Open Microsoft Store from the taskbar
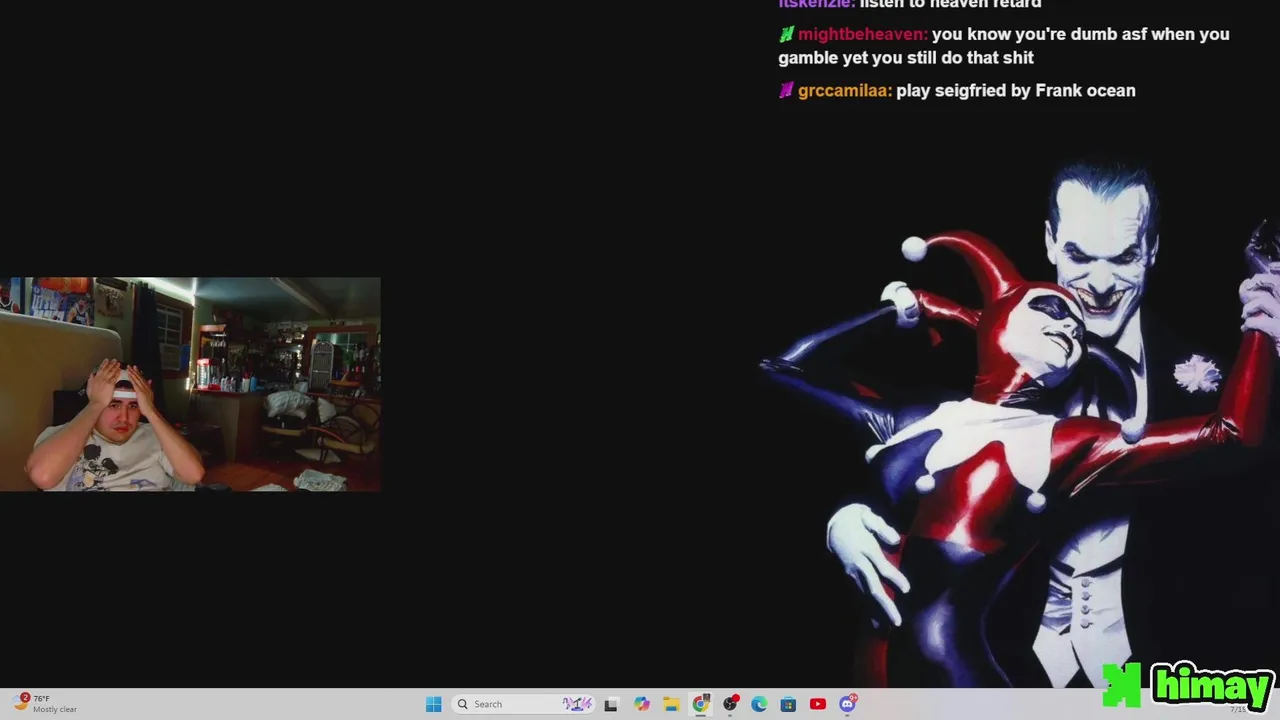Viewport: 1280px width, 720px height. click(788, 704)
